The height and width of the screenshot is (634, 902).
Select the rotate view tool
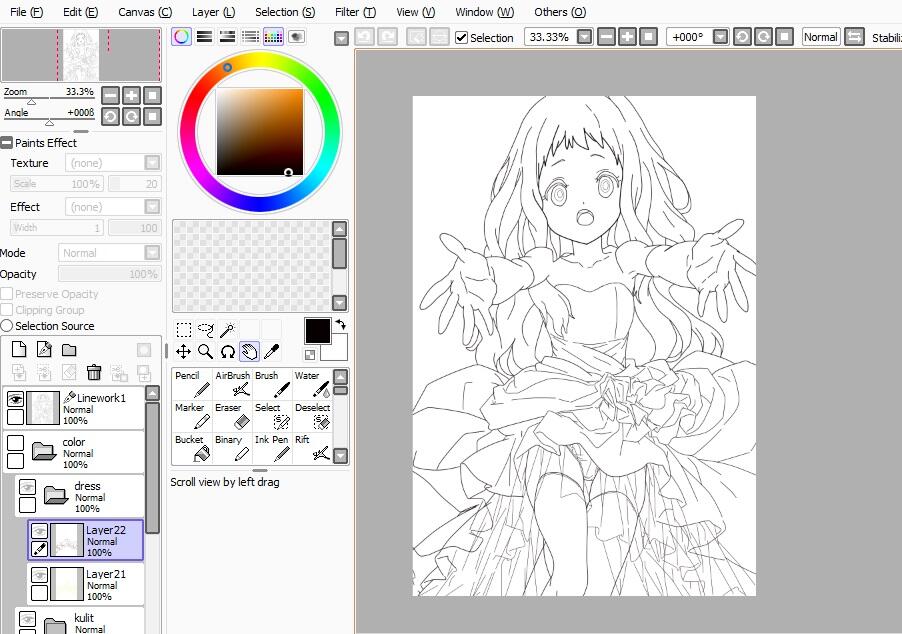(x=227, y=352)
